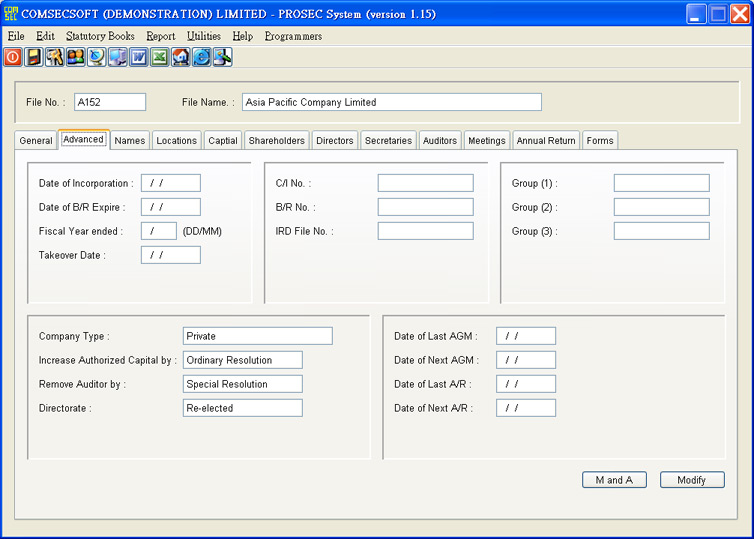Screen dimensions: 754x539
Task: Open the Utilities menu
Action: (x=203, y=36)
